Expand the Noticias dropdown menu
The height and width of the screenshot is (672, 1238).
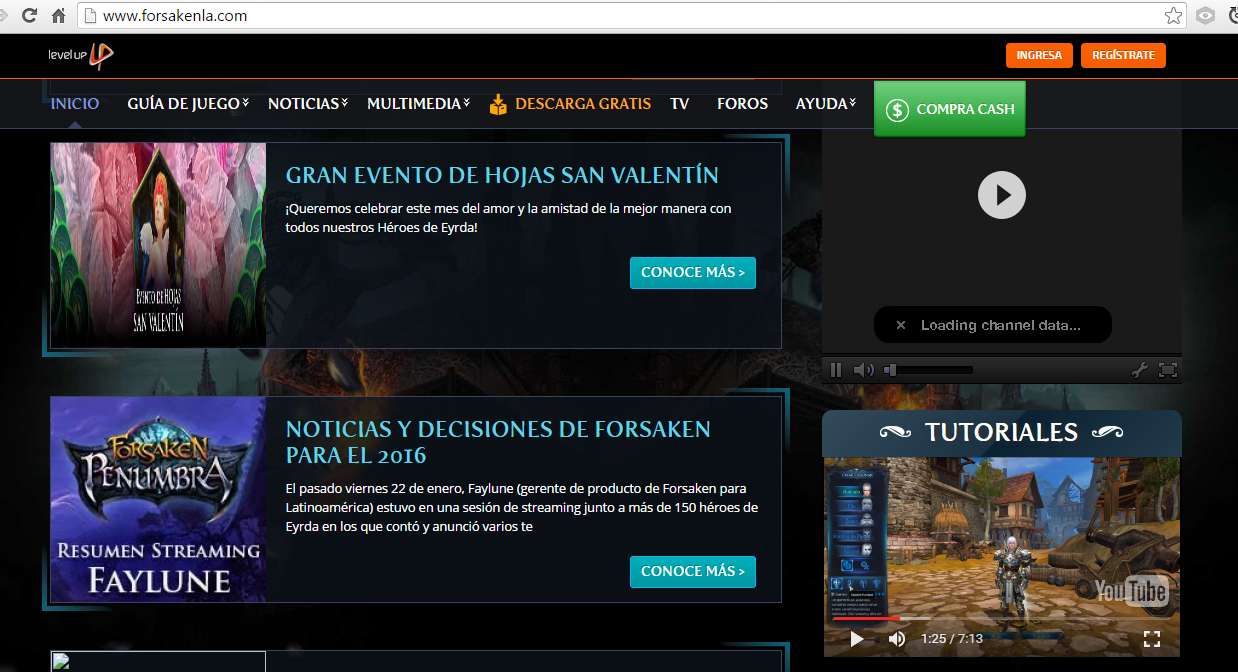tap(308, 104)
